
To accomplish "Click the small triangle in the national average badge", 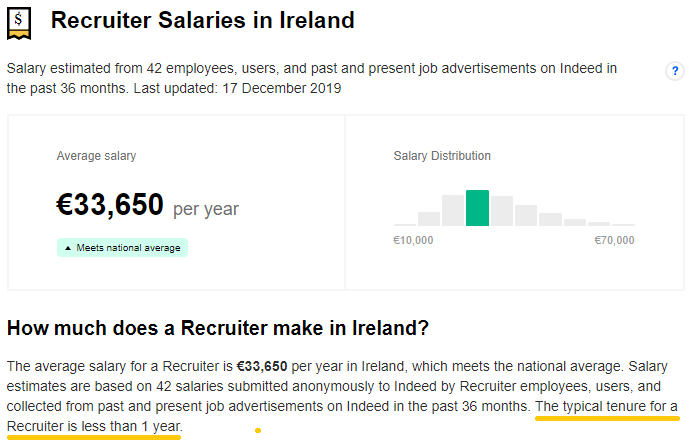I will point(68,248).
